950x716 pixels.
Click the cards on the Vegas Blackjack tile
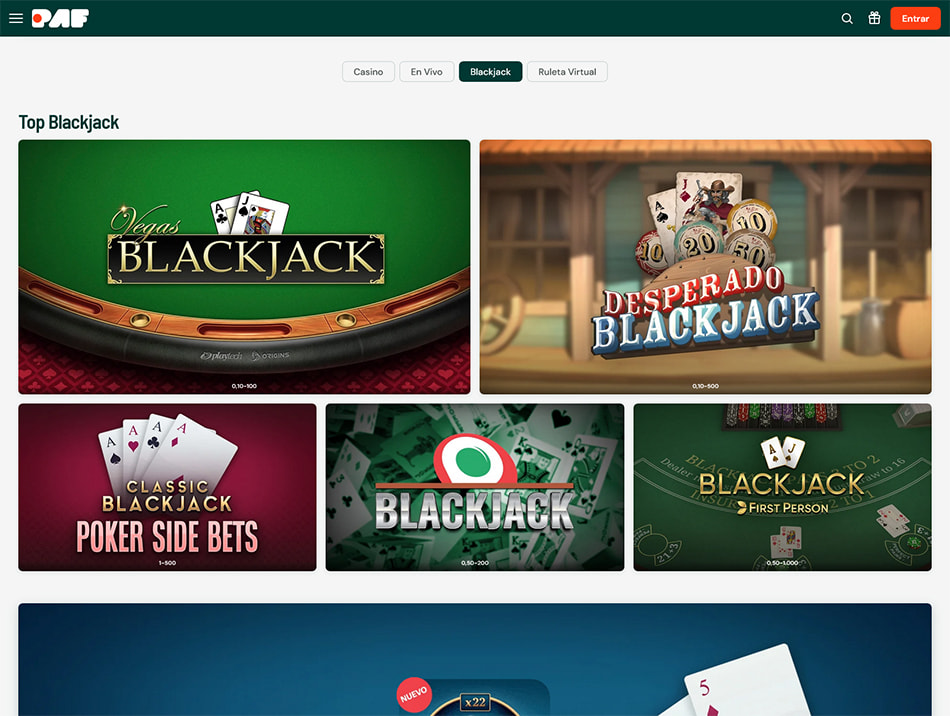tap(249, 213)
